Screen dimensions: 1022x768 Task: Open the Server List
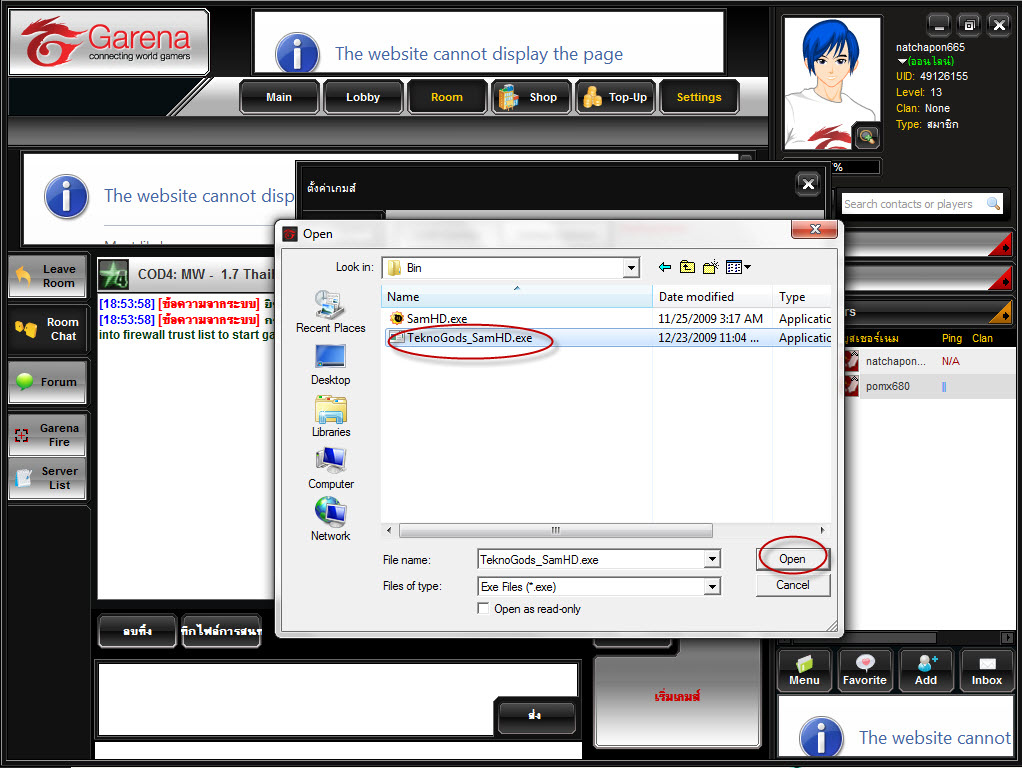click(x=48, y=478)
